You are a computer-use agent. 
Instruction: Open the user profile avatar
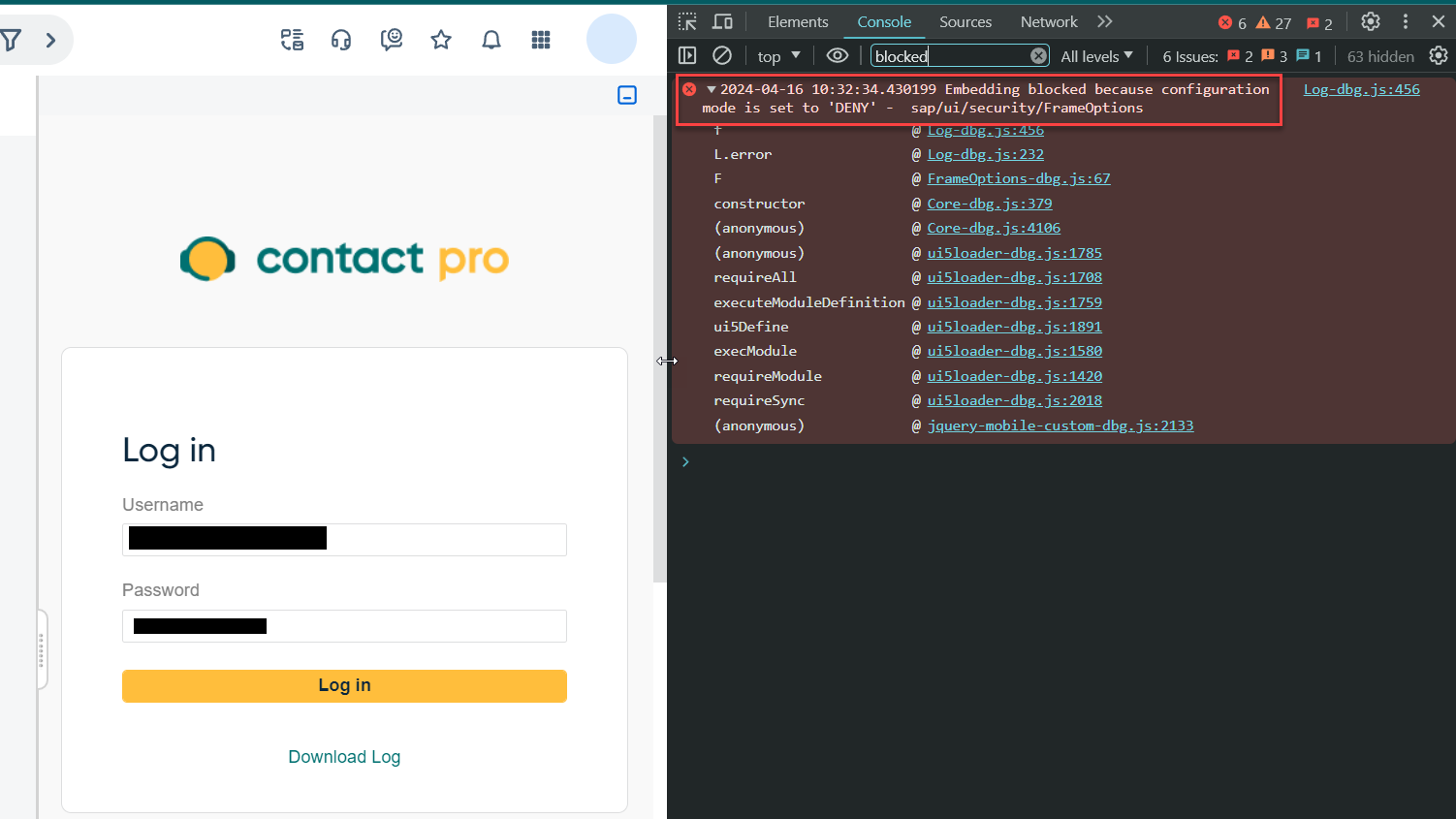click(x=612, y=39)
